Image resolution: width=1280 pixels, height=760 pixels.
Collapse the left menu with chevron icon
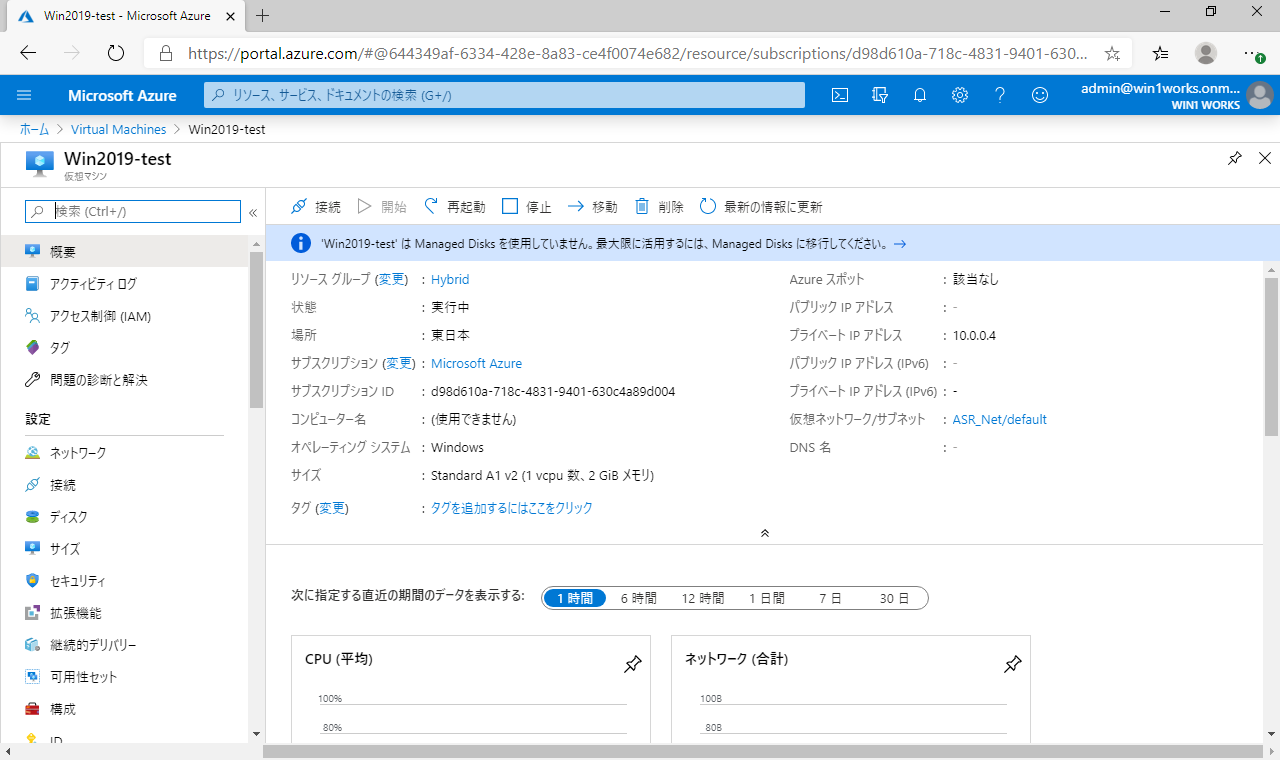pos(253,212)
